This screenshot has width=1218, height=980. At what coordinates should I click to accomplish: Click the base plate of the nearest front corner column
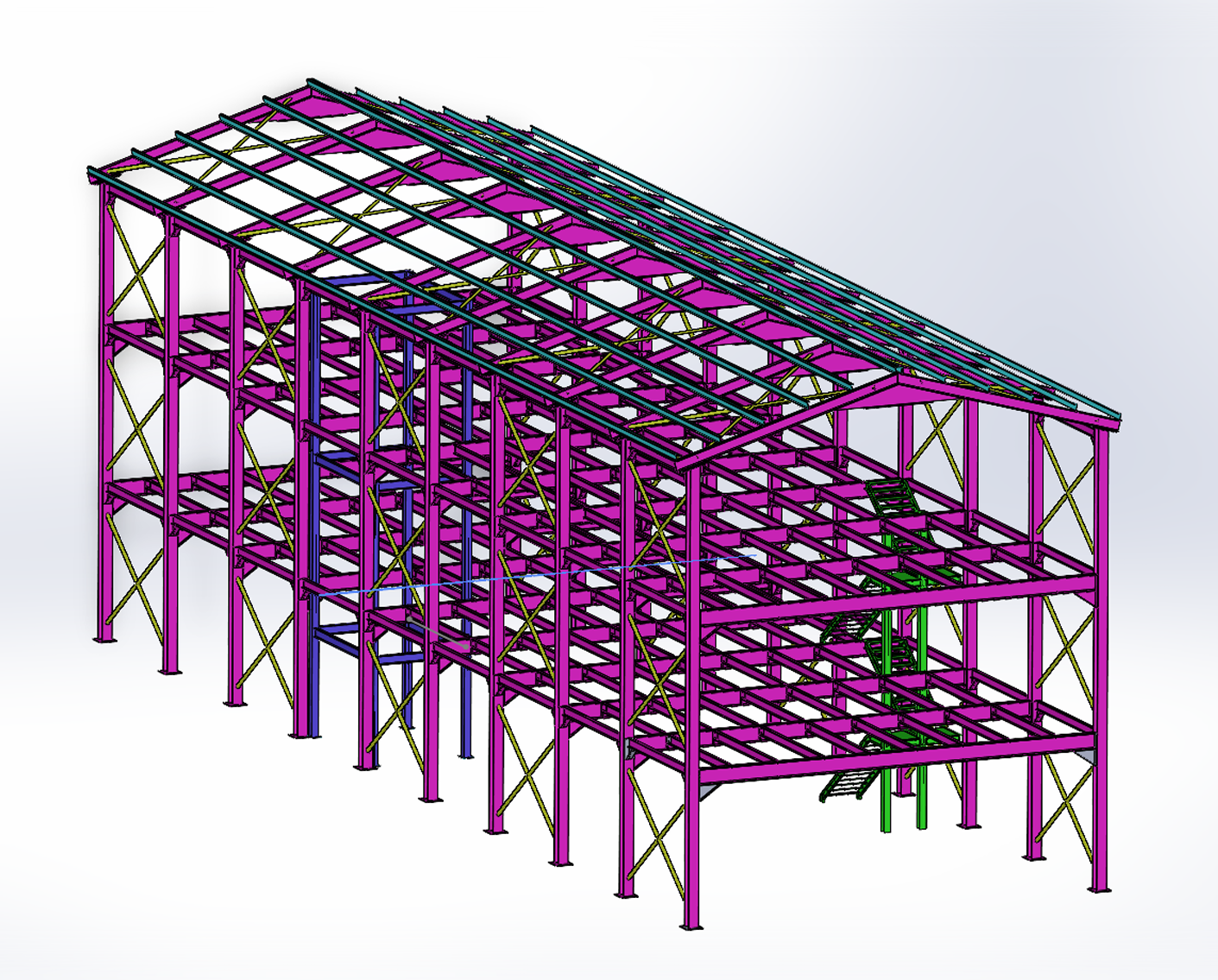tap(692, 927)
